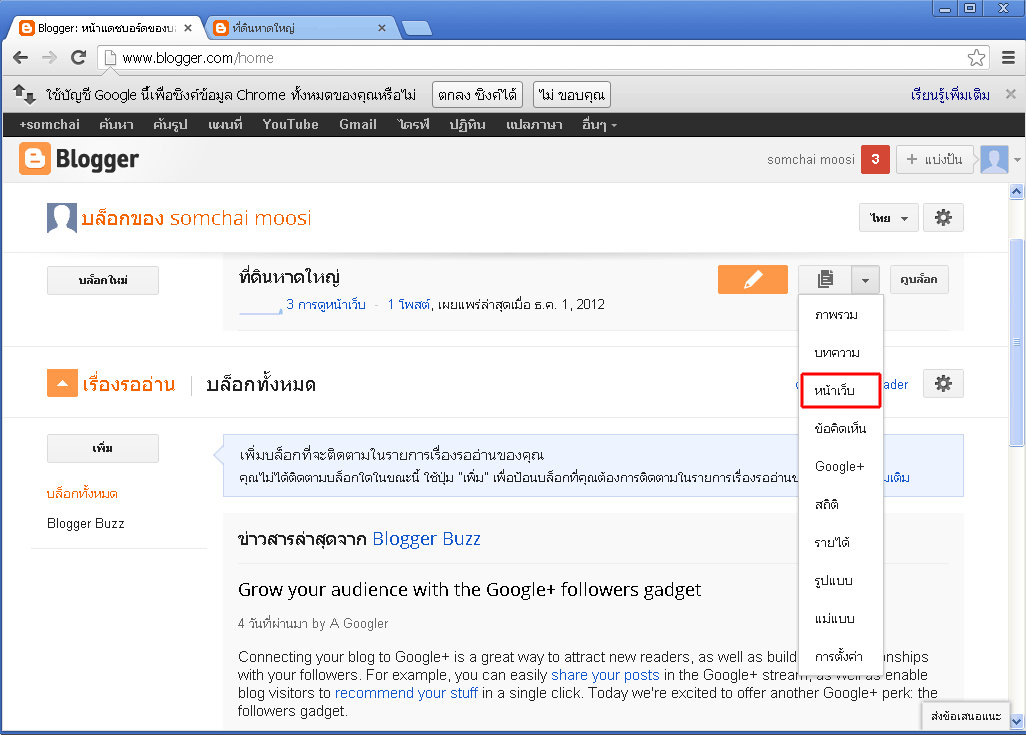Select บล็อกทั้งหมด in left sidebar
1026x735 pixels.
tap(82, 493)
